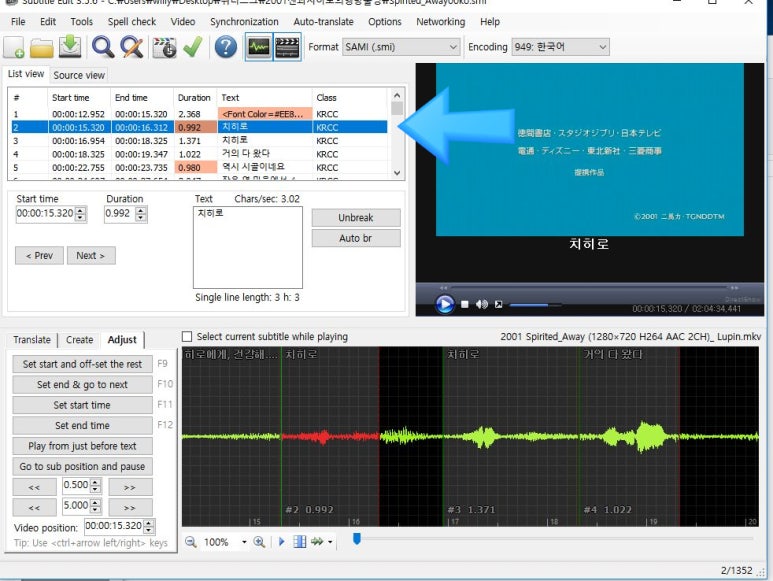773x581 pixels.
Task: Zoom in the waveform
Action: (x=259, y=542)
